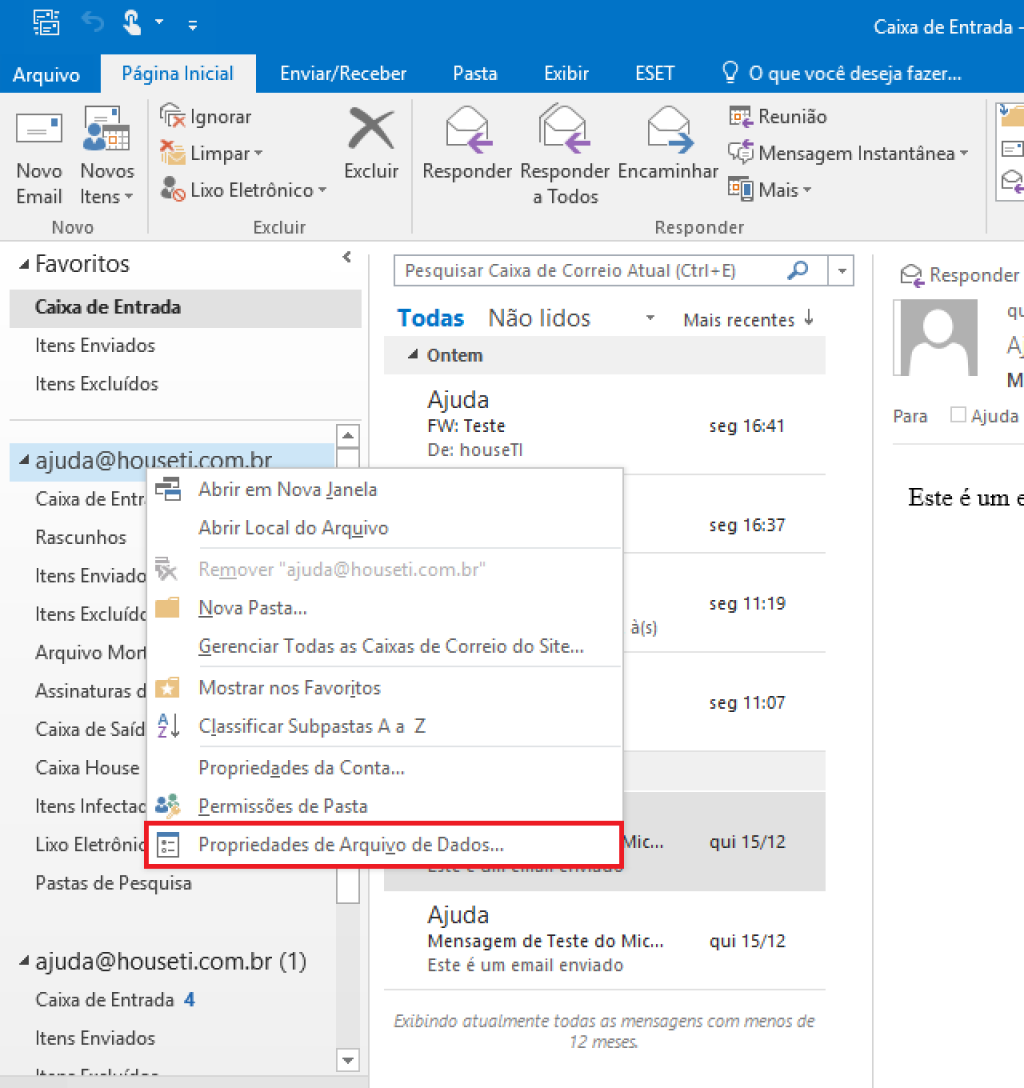Click the Propriedades de Arquivo de Dados icon
This screenshot has height=1088, width=1024.
tap(168, 844)
